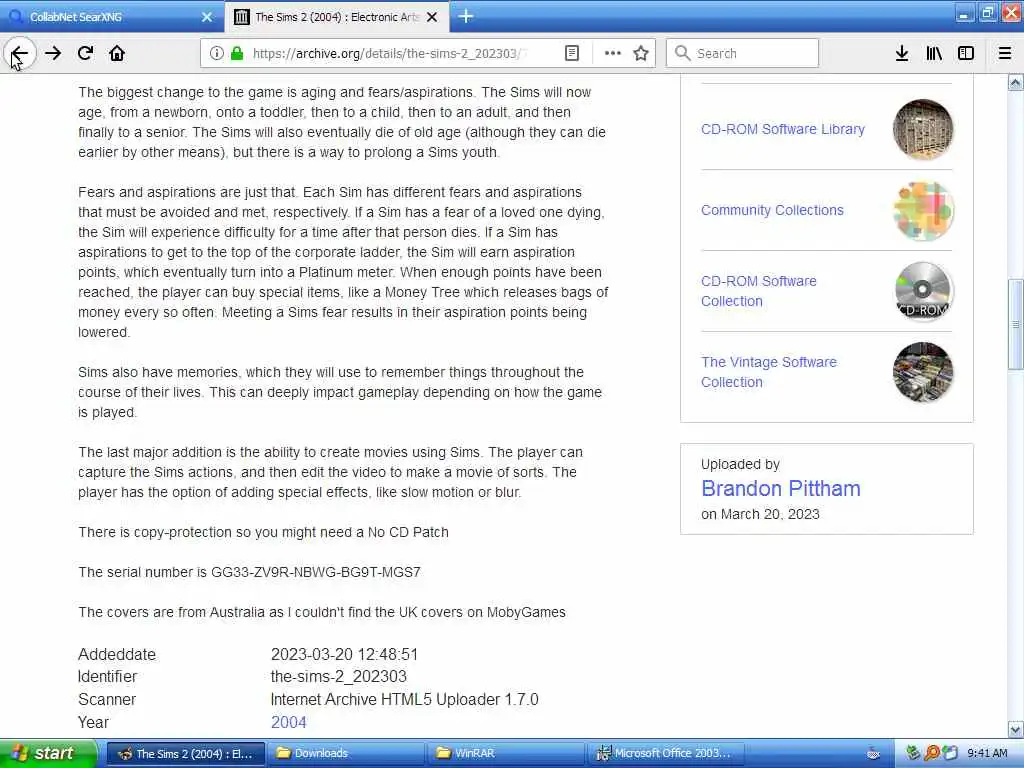Click the Addeddate value 2023-03-20 12:48:51
Image resolution: width=1024 pixels, height=768 pixels.
click(x=344, y=654)
